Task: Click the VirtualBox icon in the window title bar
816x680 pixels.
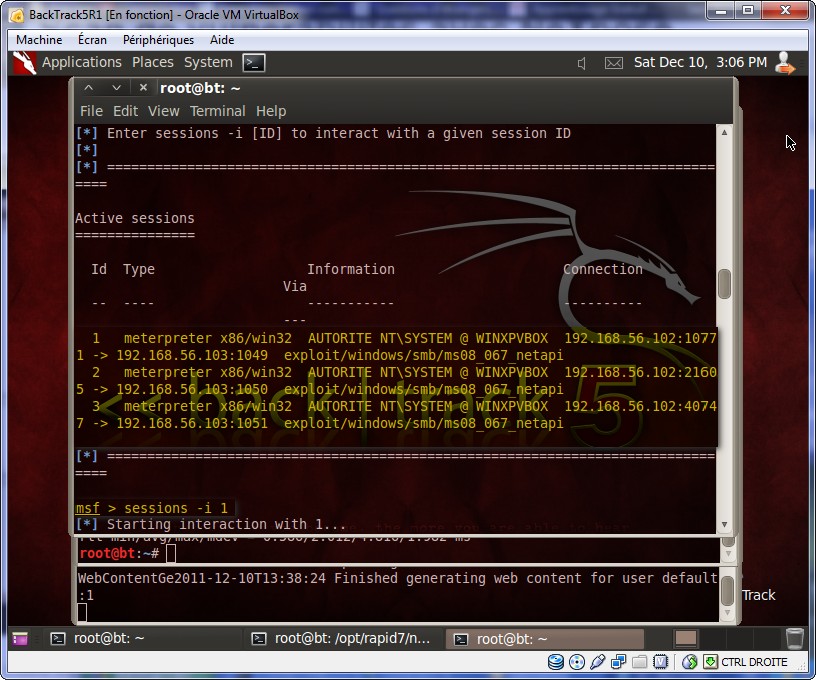Action: (17, 15)
